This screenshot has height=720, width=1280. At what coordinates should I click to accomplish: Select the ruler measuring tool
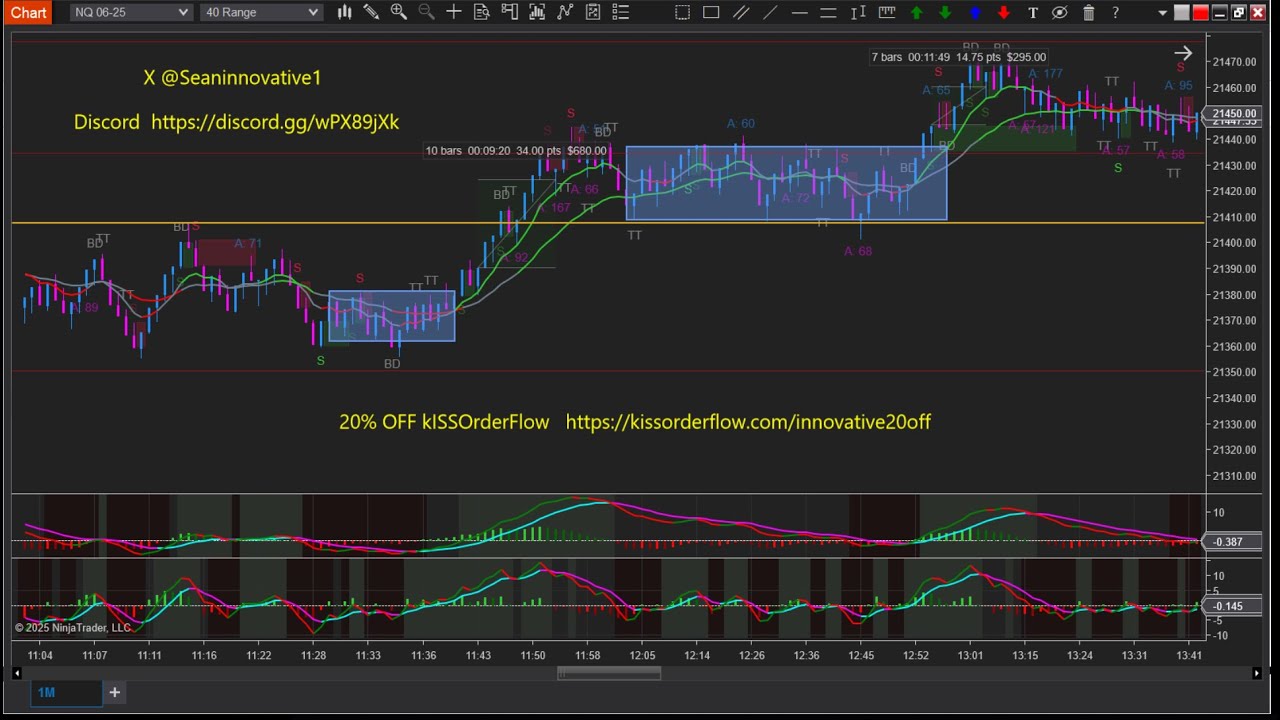887,12
